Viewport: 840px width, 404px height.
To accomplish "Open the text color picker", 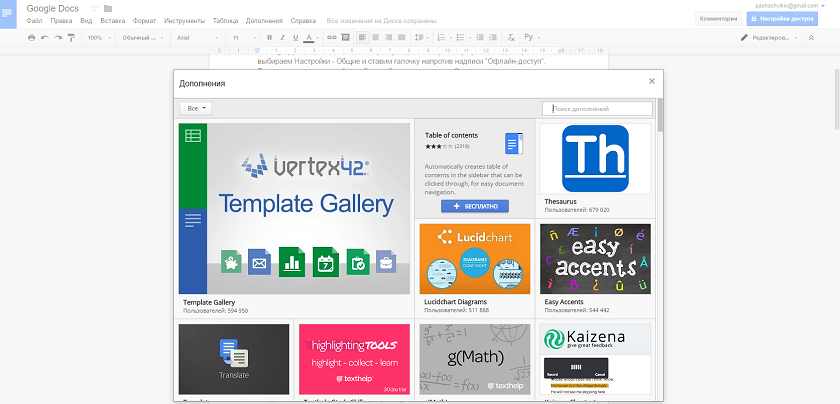I will (x=311, y=38).
